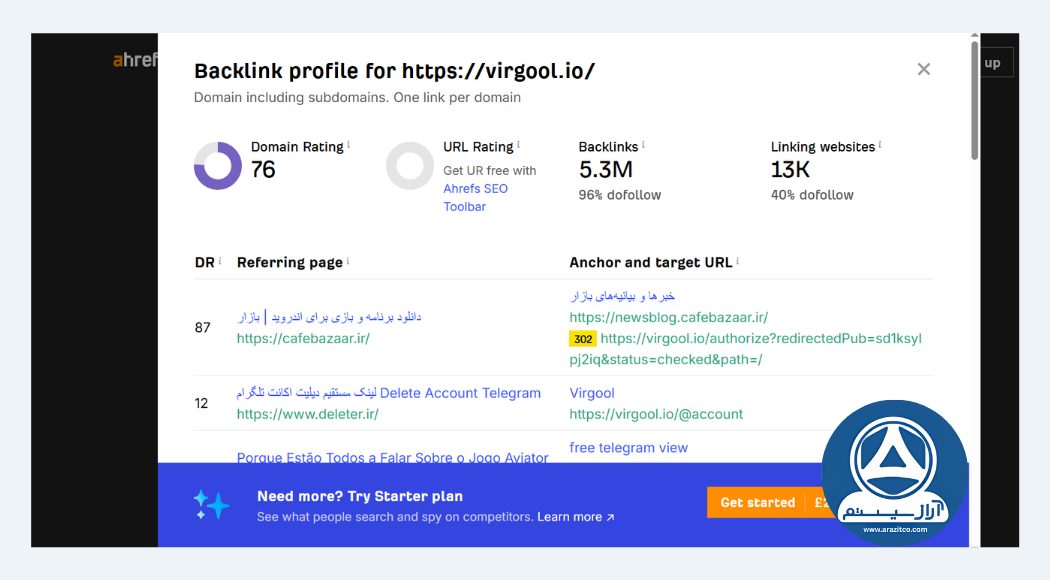
Task: Close the Backlink profile dialog
Action: [x=923, y=69]
